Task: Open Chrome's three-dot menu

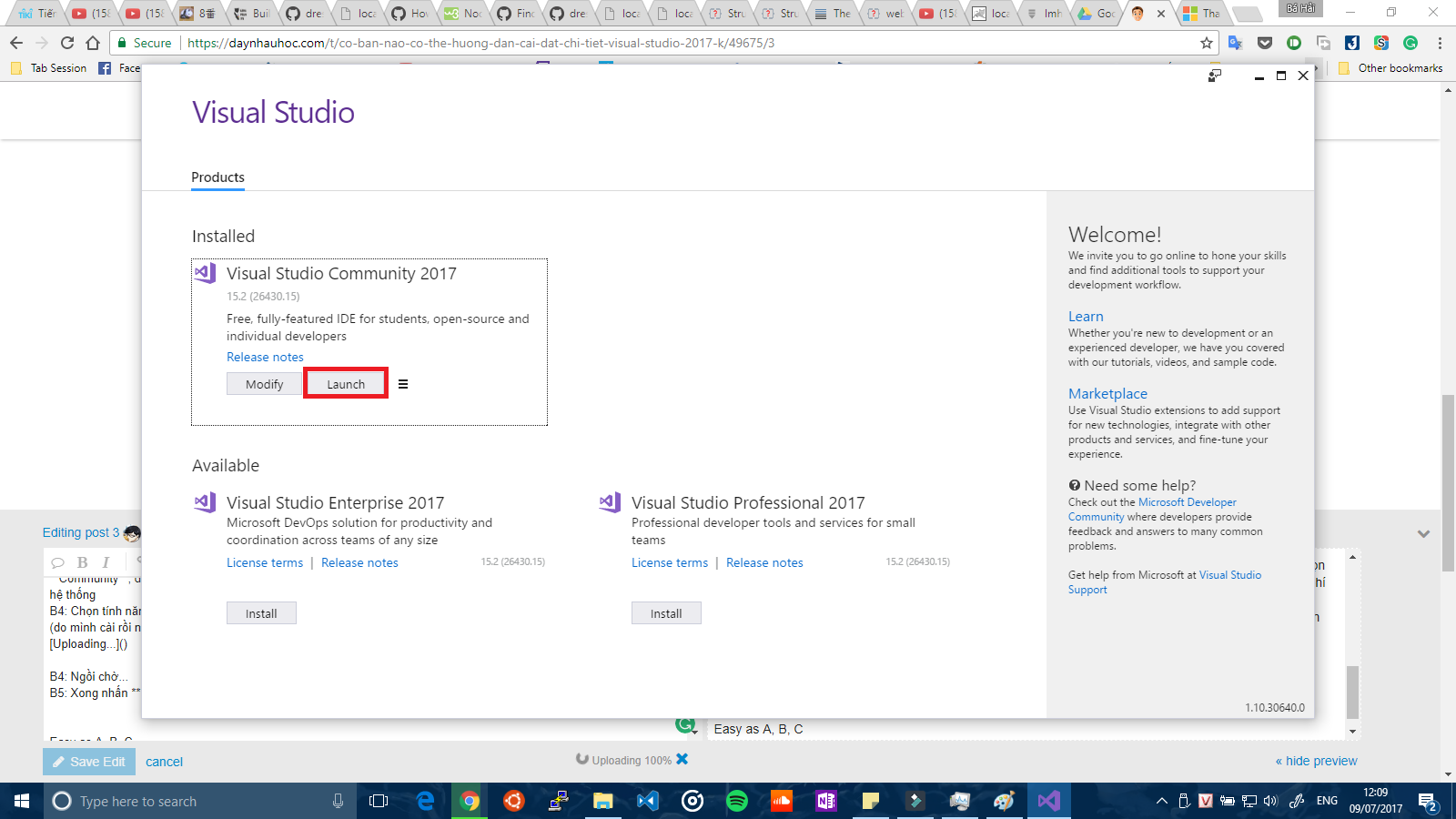Action: pyautogui.click(x=1439, y=42)
